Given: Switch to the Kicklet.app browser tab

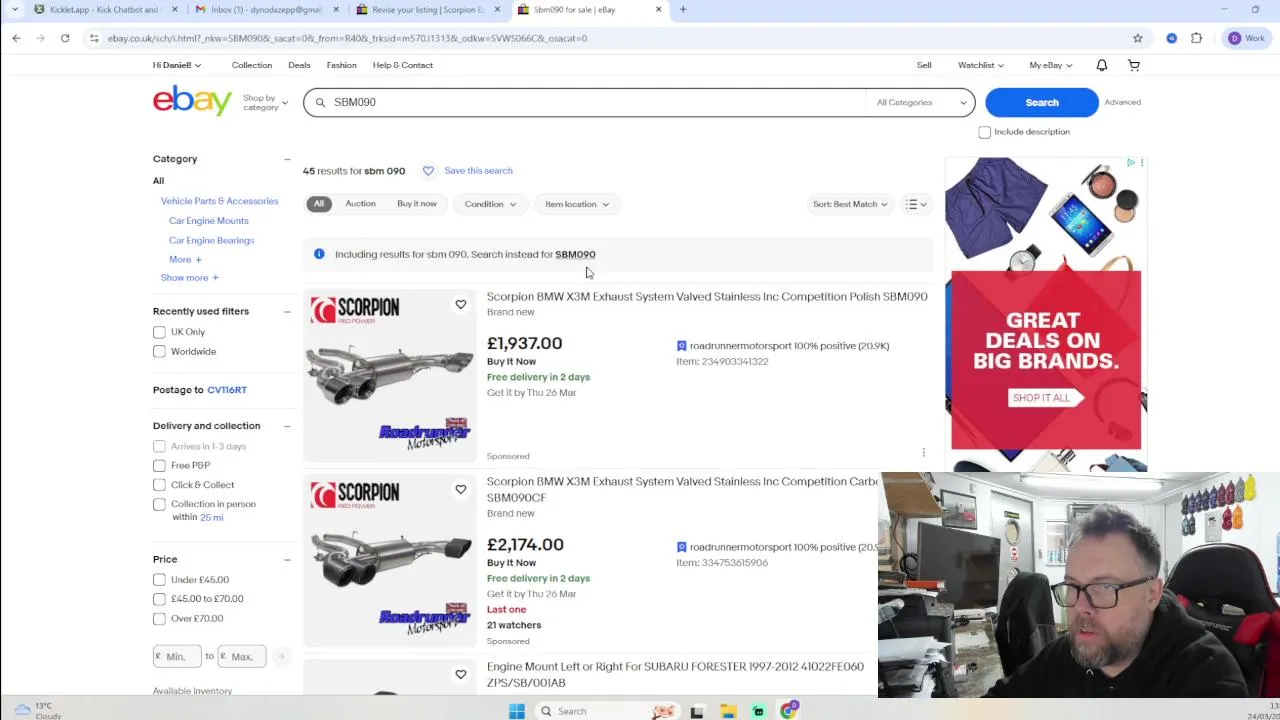Looking at the screenshot, I should point(103,9).
